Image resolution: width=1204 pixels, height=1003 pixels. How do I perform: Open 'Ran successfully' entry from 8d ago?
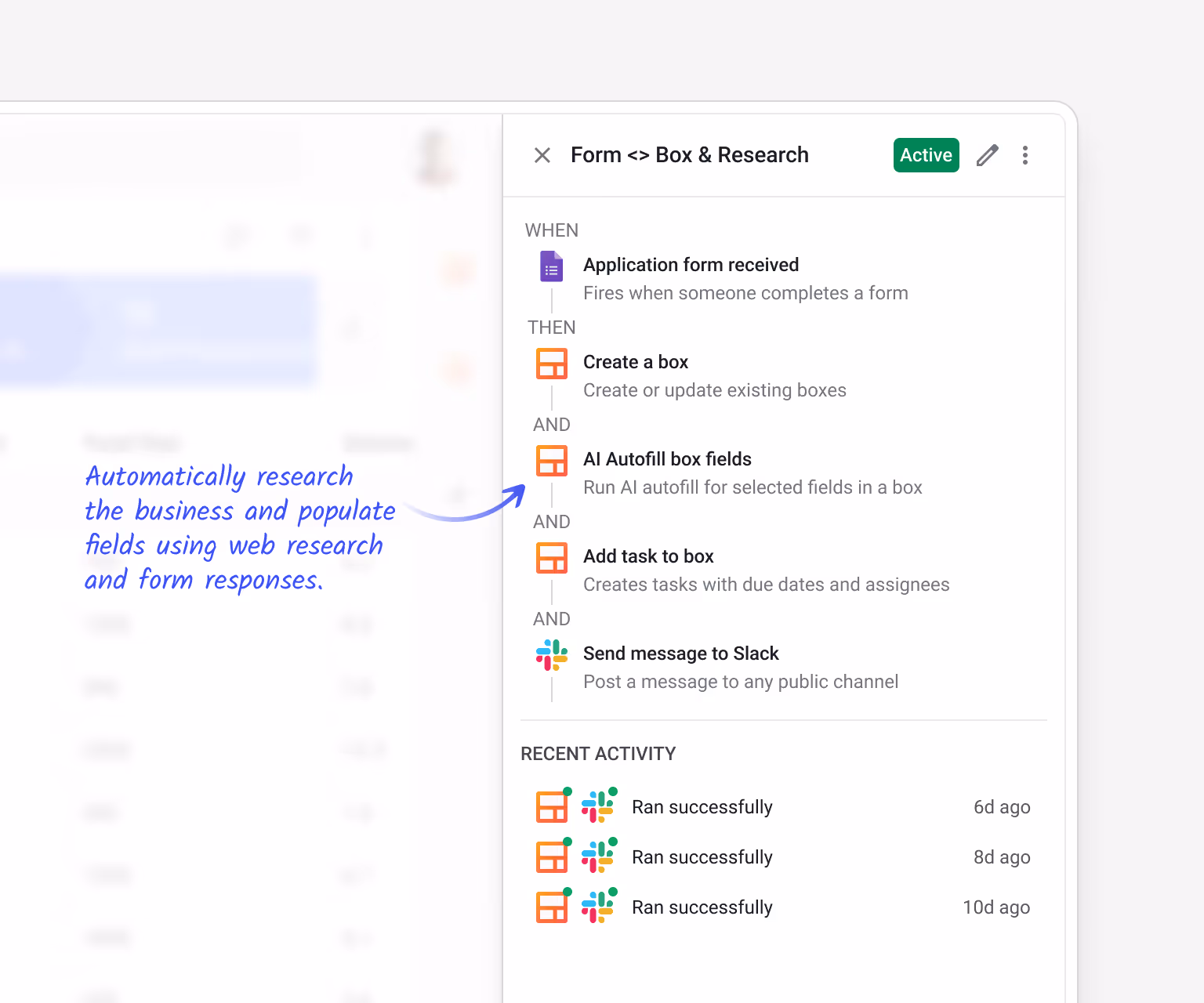pos(702,857)
